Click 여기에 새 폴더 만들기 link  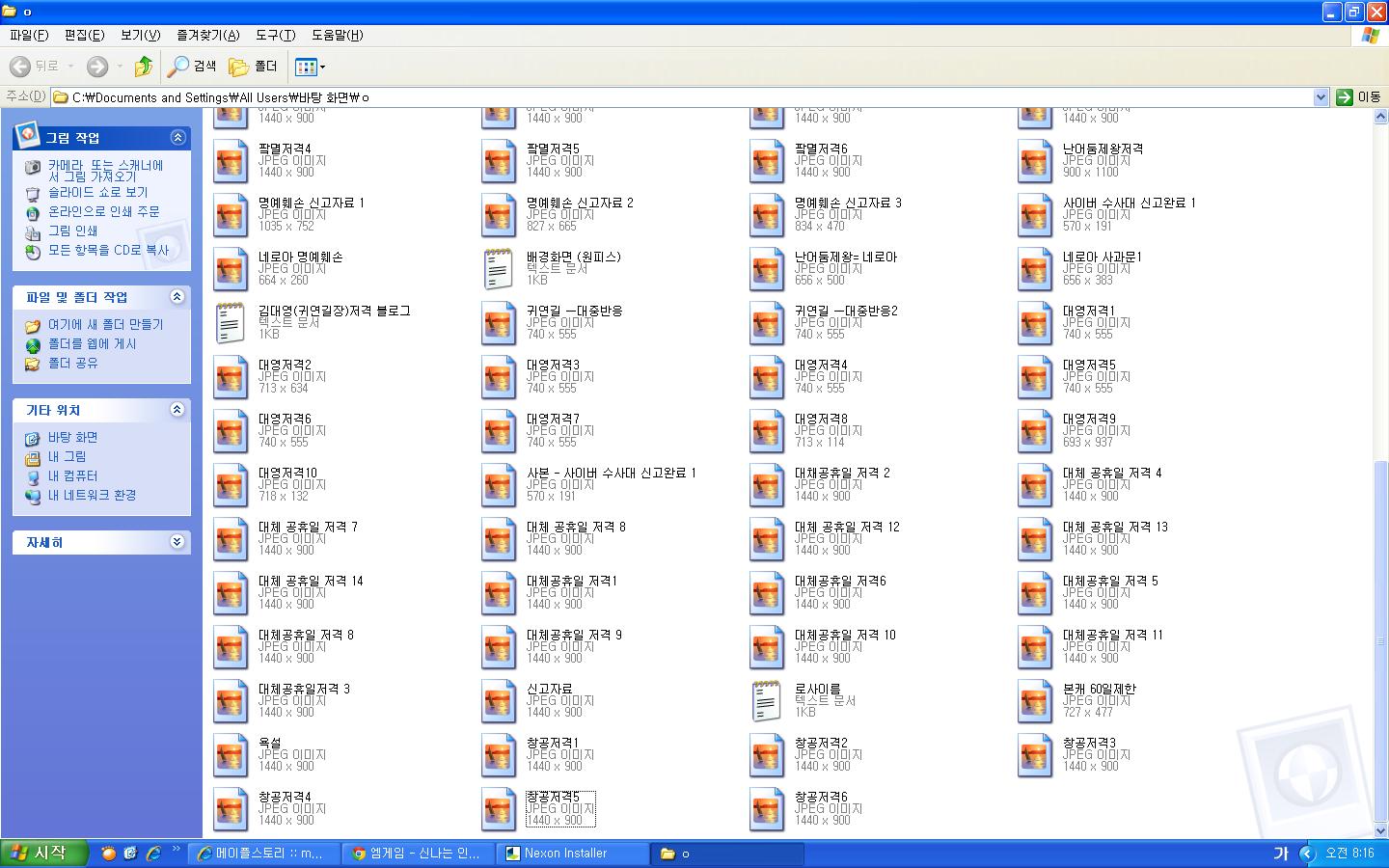point(106,324)
